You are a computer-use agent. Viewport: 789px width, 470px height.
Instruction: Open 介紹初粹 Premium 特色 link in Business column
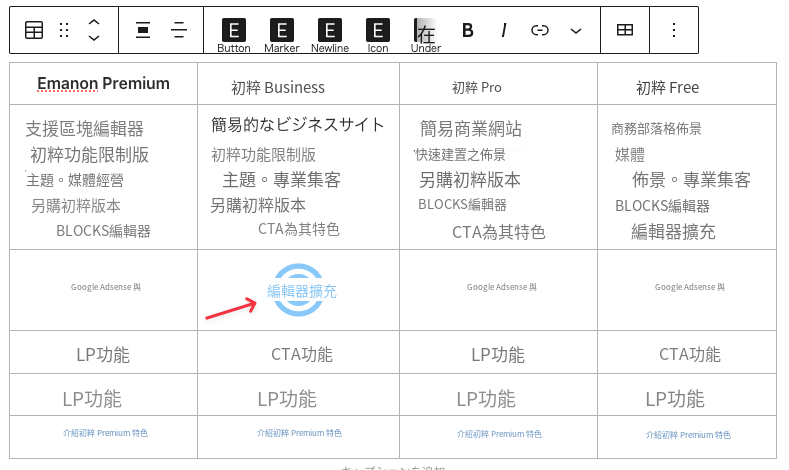pyautogui.click(x=299, y=433)
